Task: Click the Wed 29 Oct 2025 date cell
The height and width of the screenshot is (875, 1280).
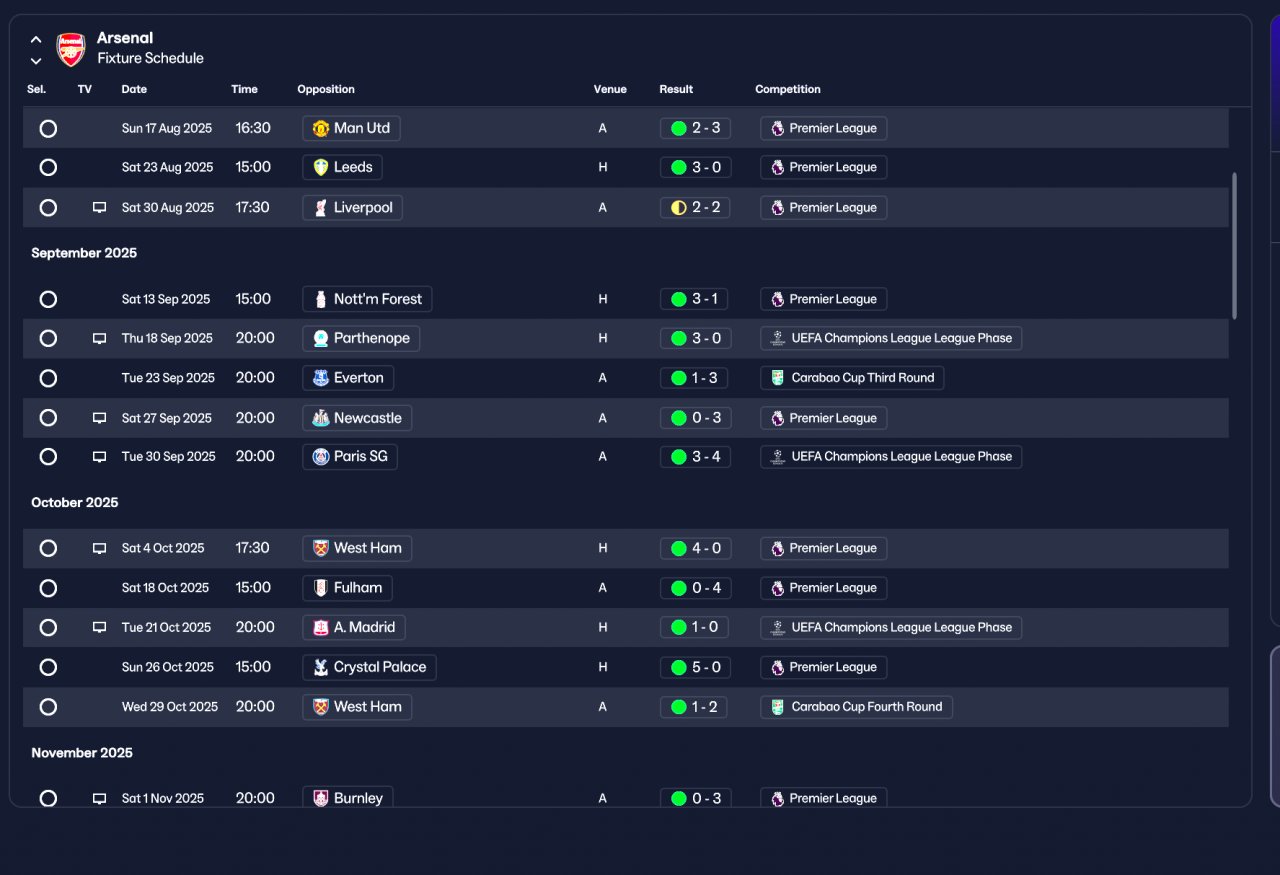Action: click(170, 706)
